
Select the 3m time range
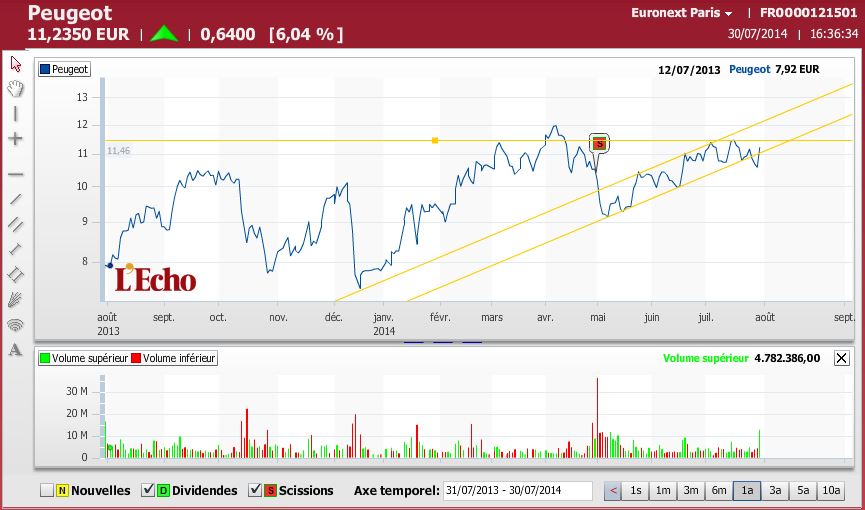(691, 490)
